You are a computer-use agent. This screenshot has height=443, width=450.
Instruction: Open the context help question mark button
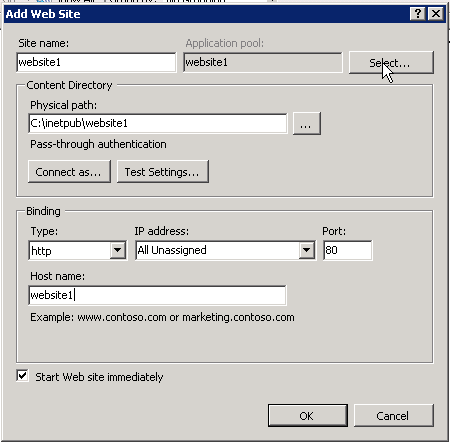418,14
